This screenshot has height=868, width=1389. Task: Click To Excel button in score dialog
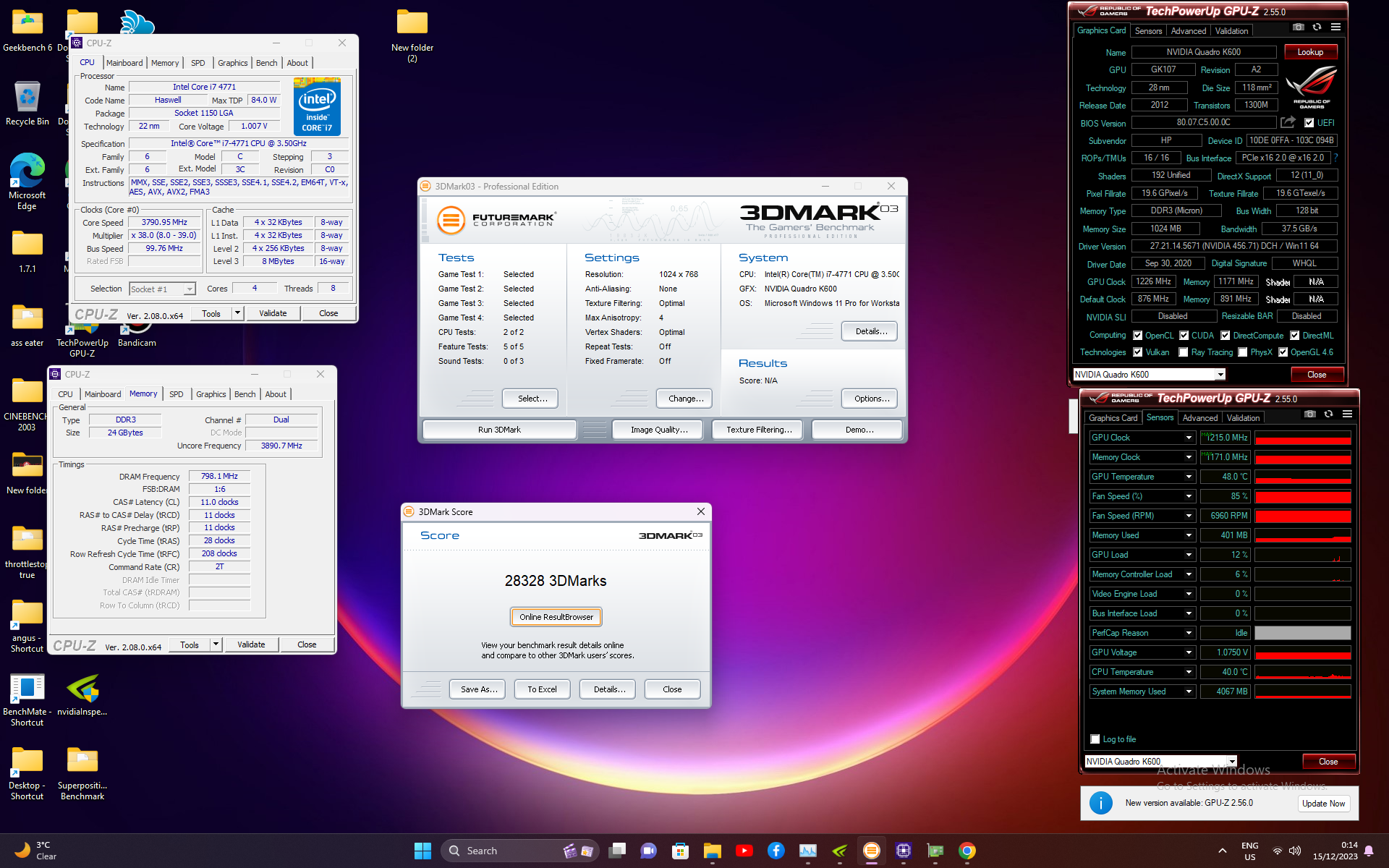[542, 689]
